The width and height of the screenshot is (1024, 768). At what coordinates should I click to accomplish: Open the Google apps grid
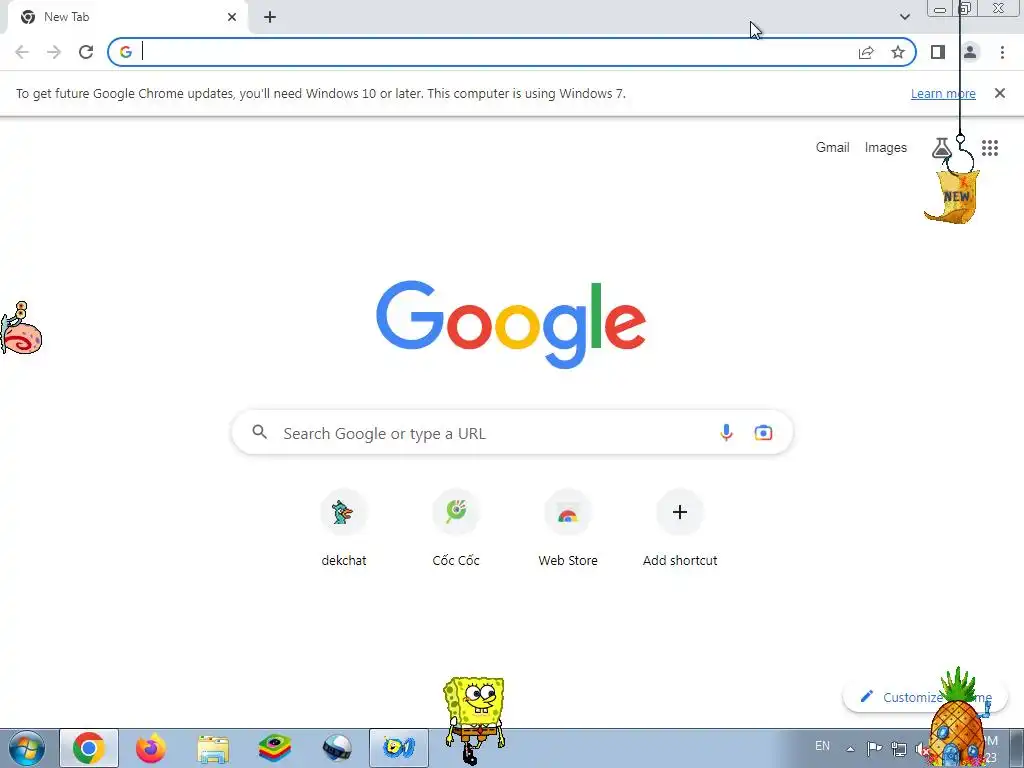(990, 148)
